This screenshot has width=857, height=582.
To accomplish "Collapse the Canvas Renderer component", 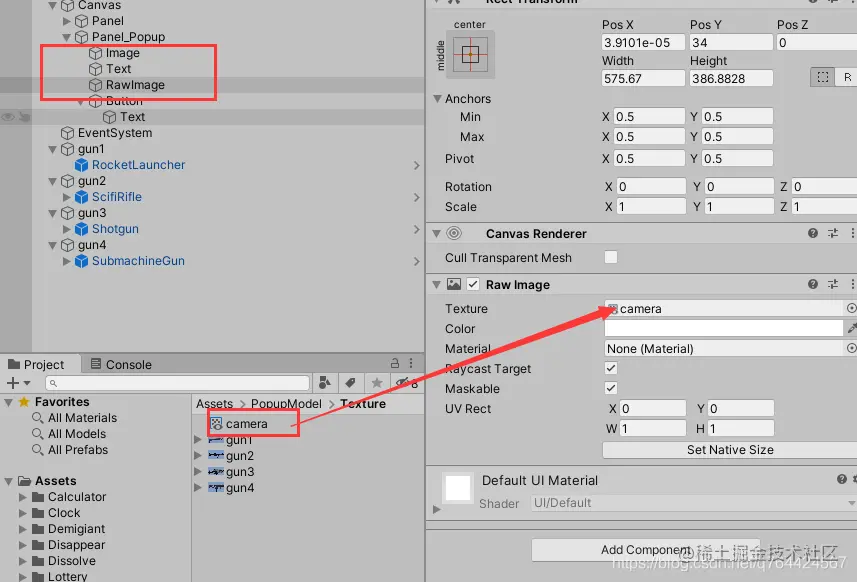I will pos(436,234).
